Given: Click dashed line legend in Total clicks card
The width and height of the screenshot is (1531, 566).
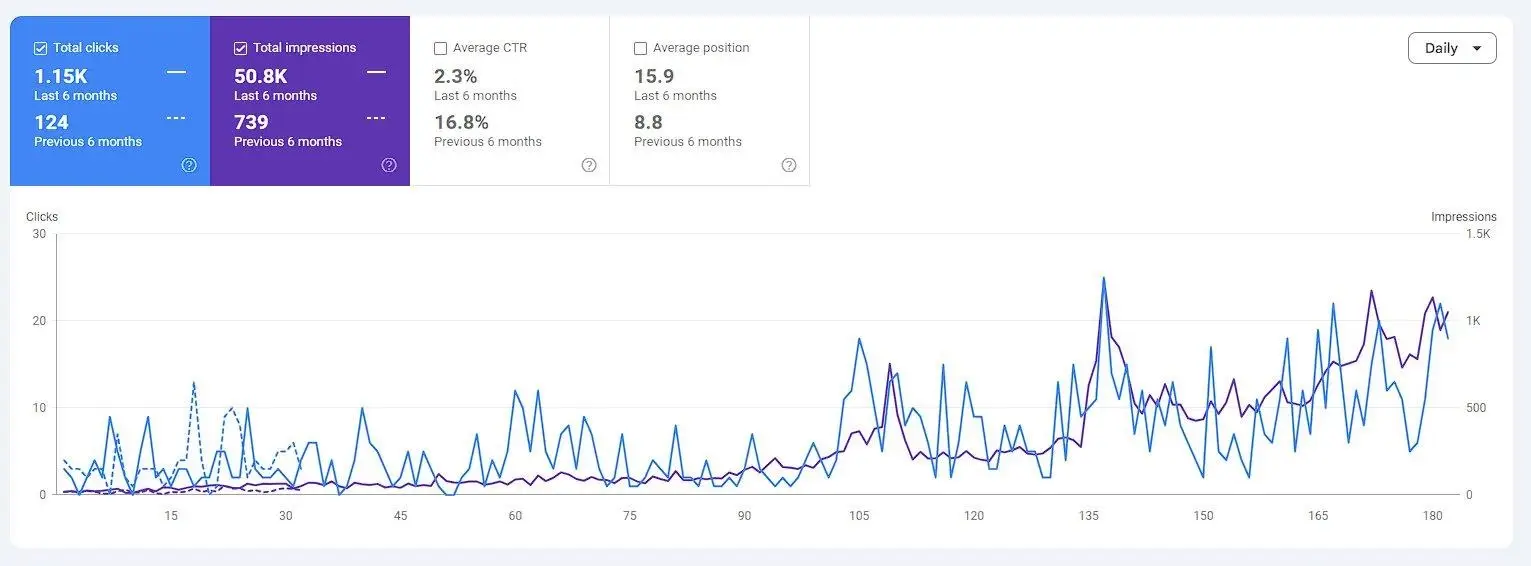Looking at the screenshot, I should [176, 118].
